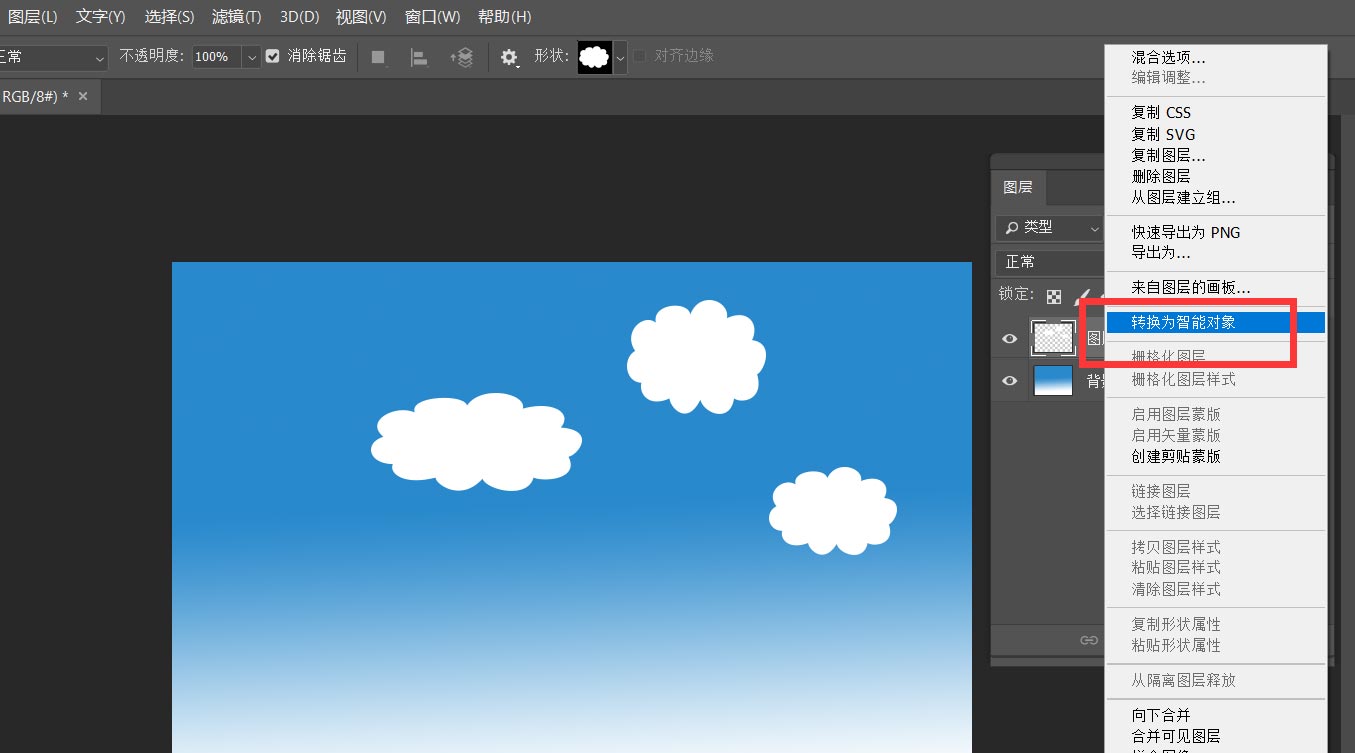Viewport: 1355px width, 753px height.
Task: Click the link layers icon at panel bottom
Action: point(1089,640)
